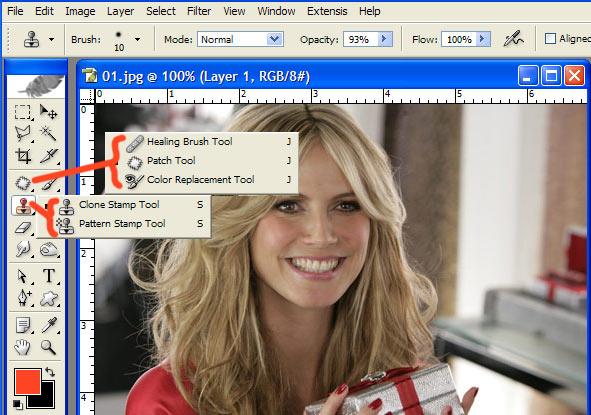Expand the Opacity slider arrow
Viewport: 591px width, 415px height.
(x=384, y=39)
